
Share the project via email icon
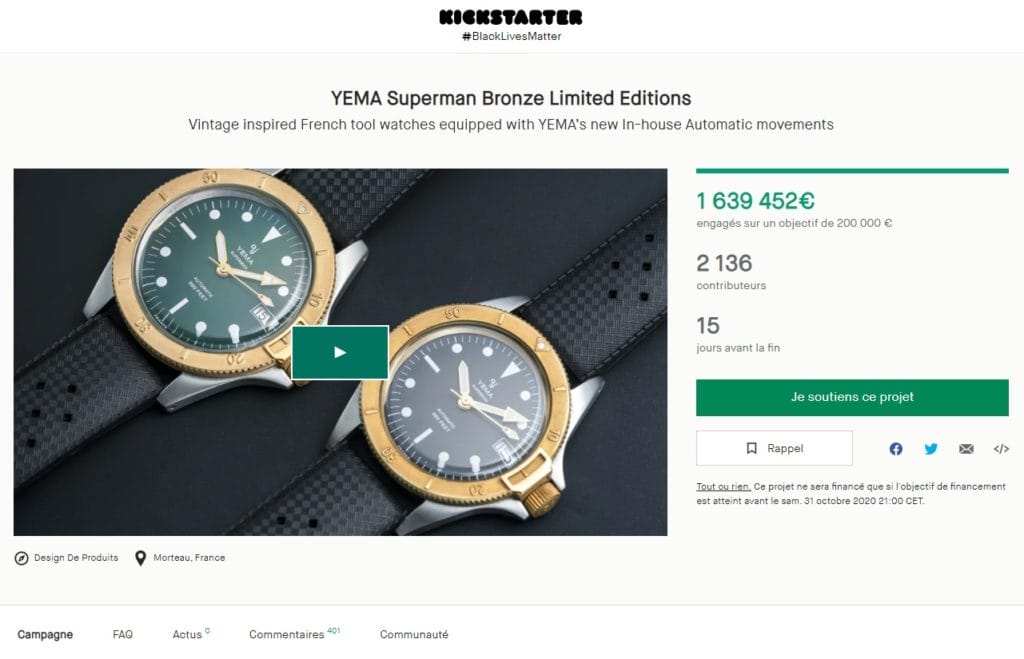(x=966, y=449)
